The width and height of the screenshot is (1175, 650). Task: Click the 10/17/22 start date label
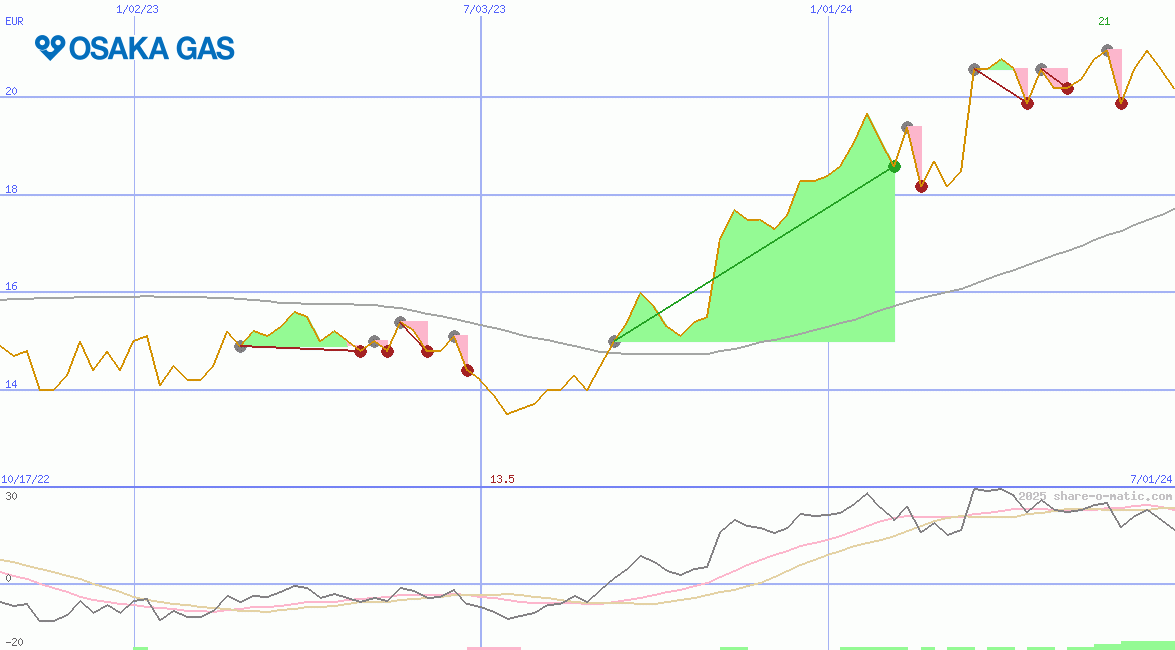click(x=25, y=480)
